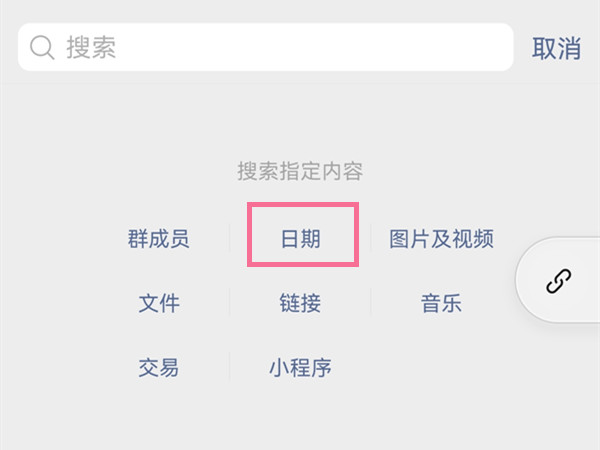Select the 链接 category
The width and height of the screenshot is (600, 450).
coord(301,303)
